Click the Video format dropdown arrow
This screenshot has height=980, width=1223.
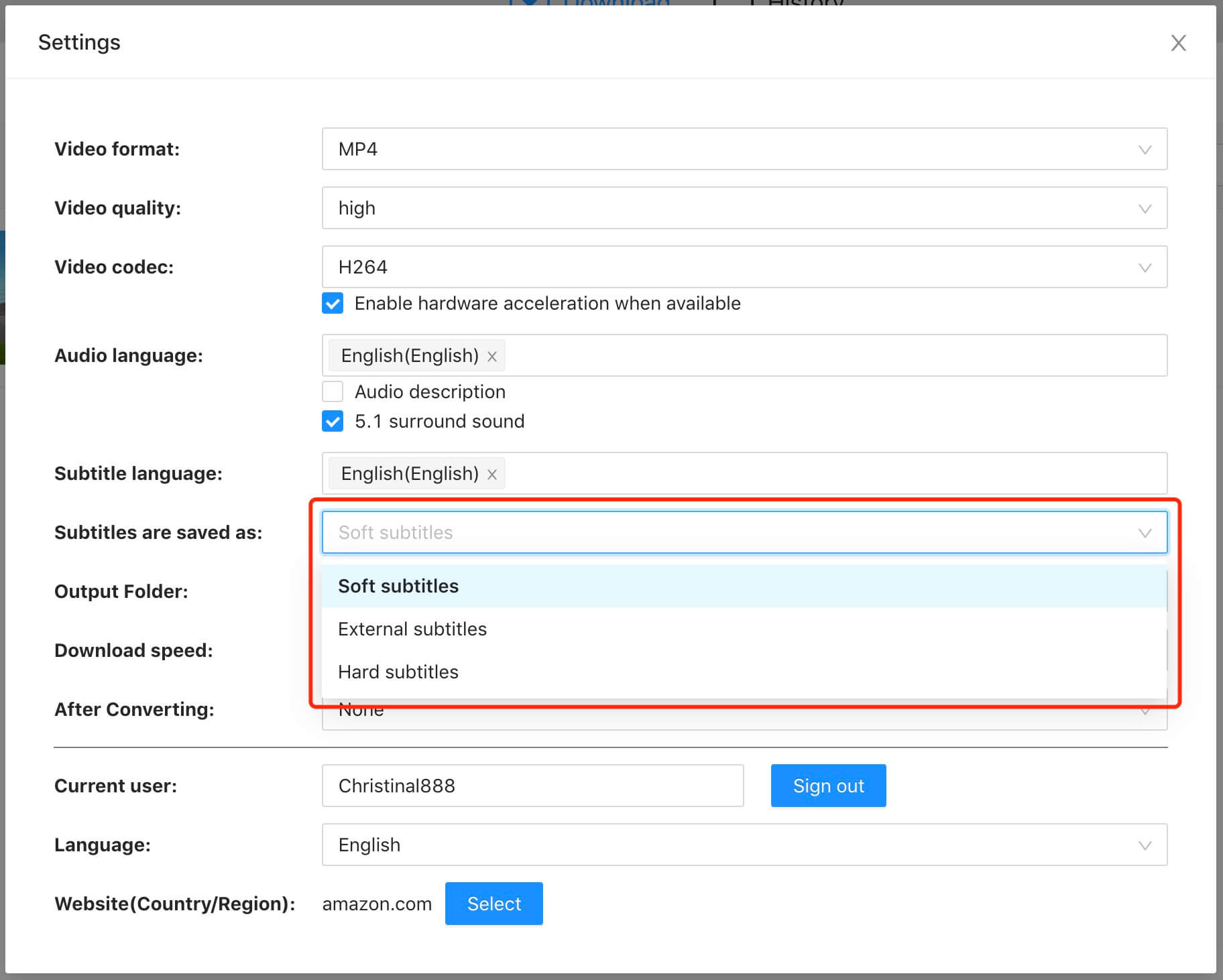(1145, 149)
